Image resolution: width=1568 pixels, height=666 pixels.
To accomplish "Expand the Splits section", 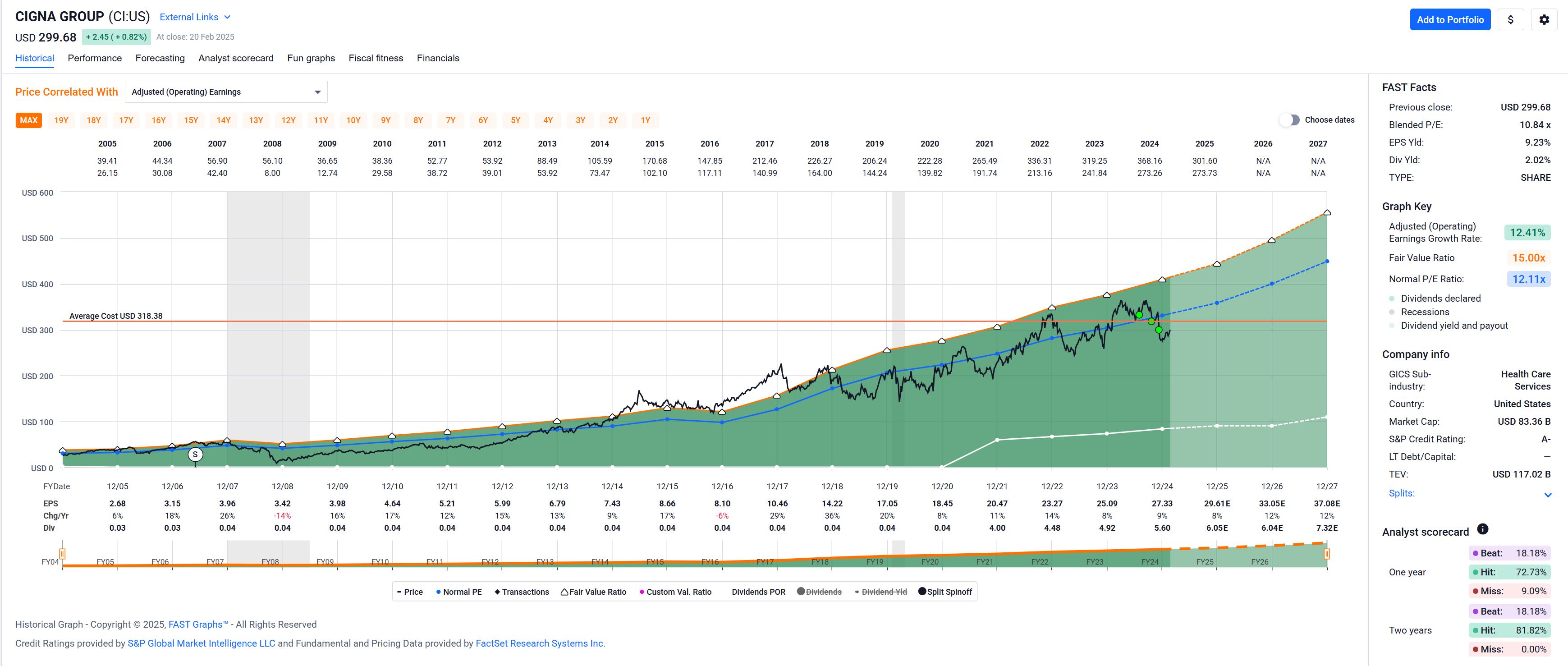I will (x=1469, y=494).
